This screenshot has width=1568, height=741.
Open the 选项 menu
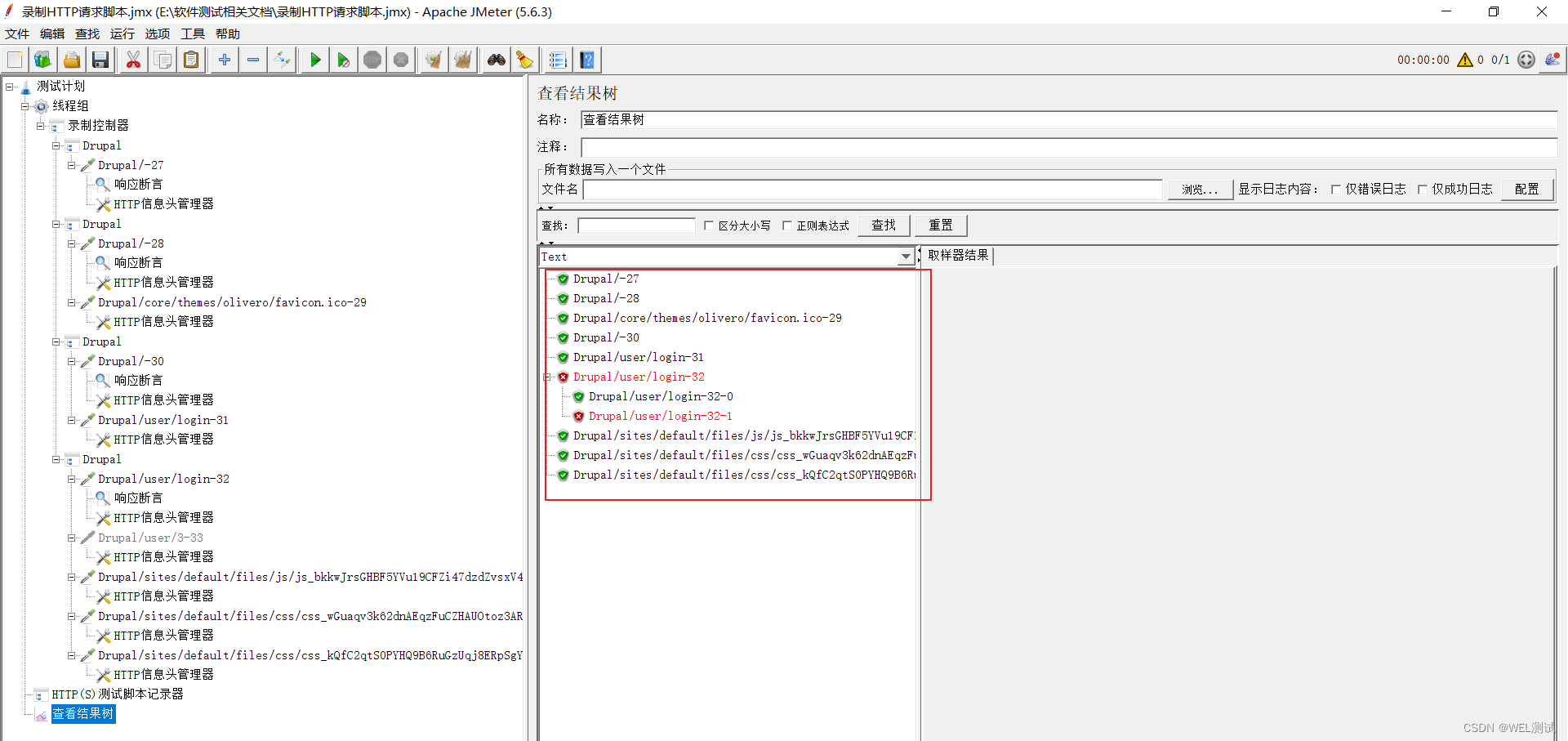[158, 33]
